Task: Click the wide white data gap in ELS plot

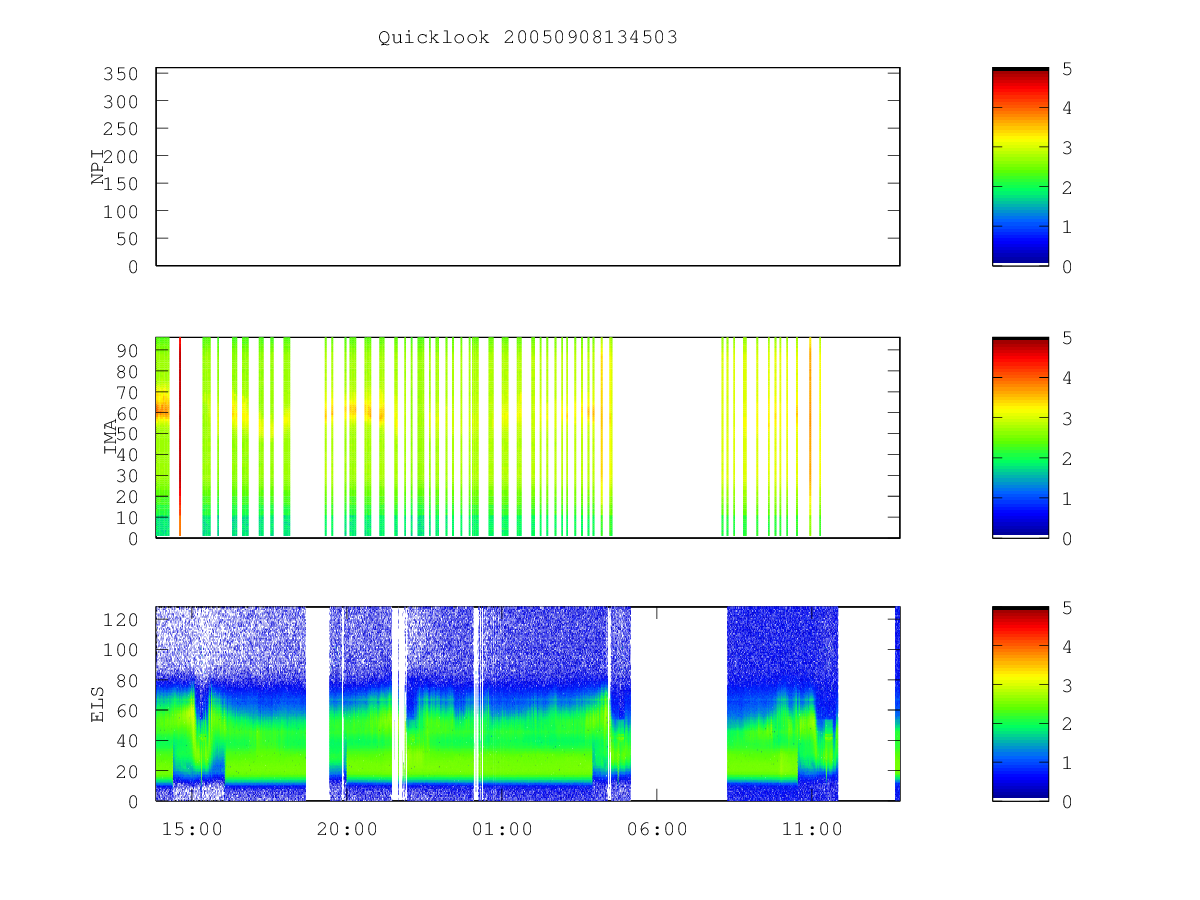Action: click(679, 704)
